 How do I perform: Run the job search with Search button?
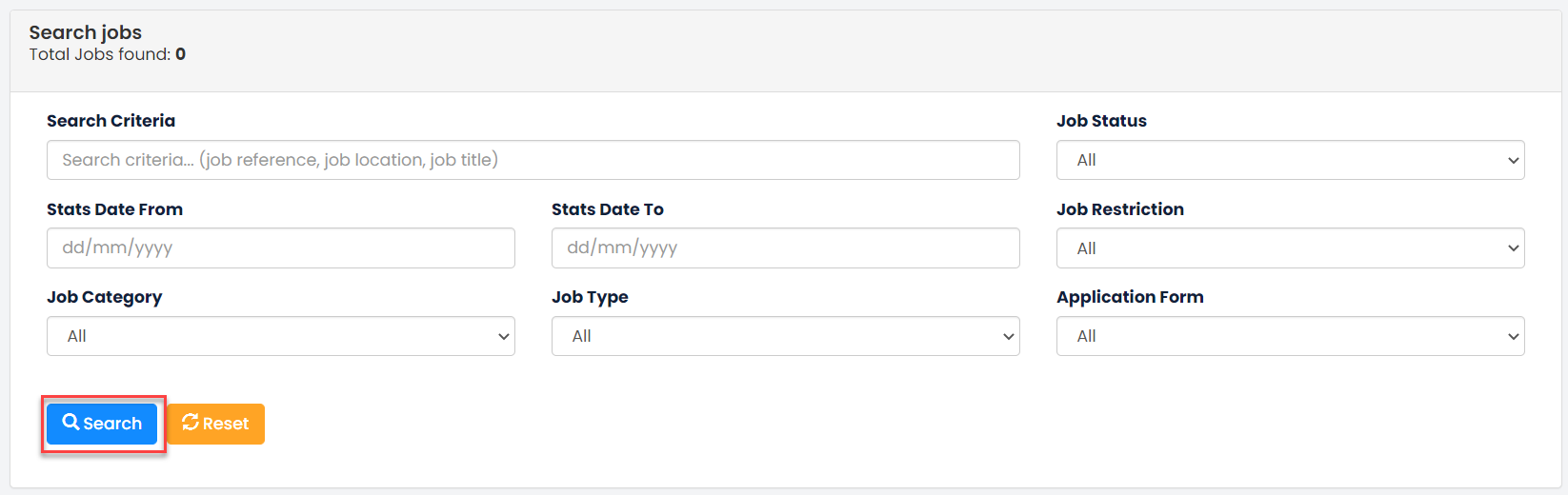(102, 424)
